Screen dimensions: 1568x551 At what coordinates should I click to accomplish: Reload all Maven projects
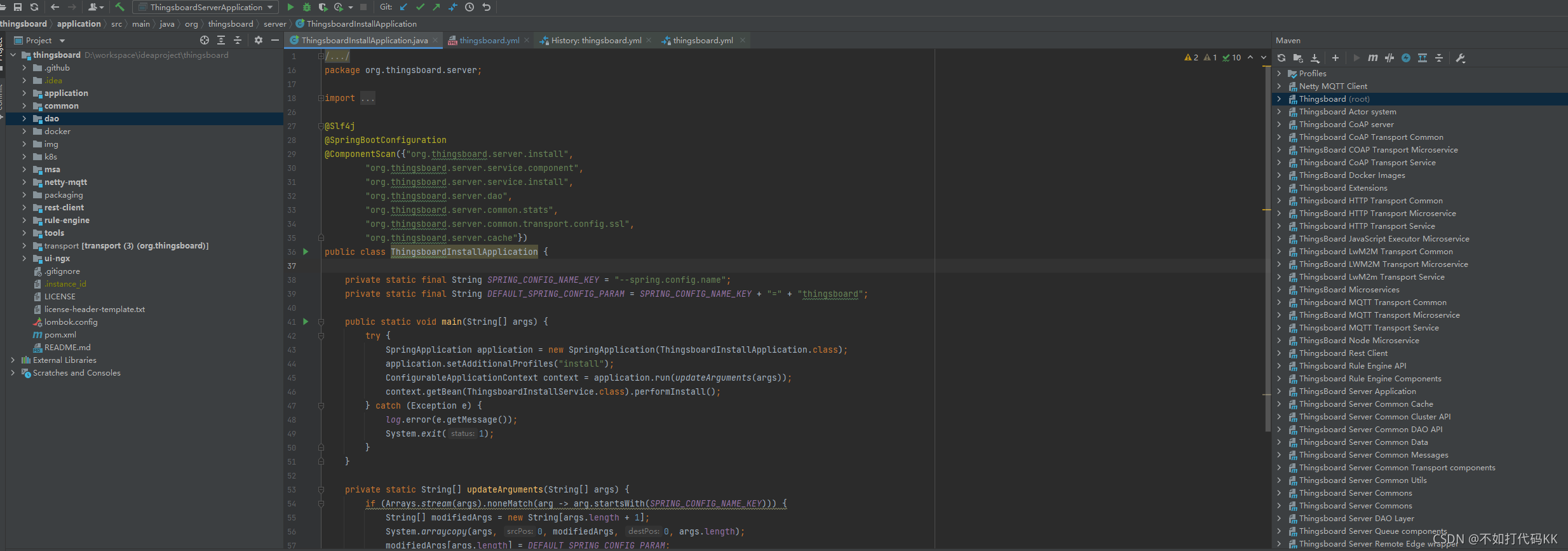coord(1281,58)
